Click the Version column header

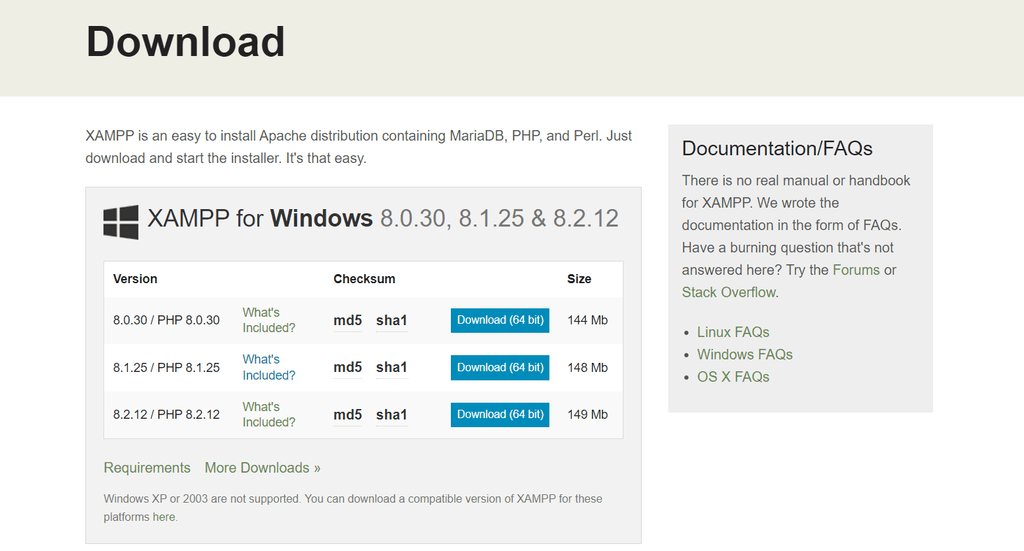[135, 279]
